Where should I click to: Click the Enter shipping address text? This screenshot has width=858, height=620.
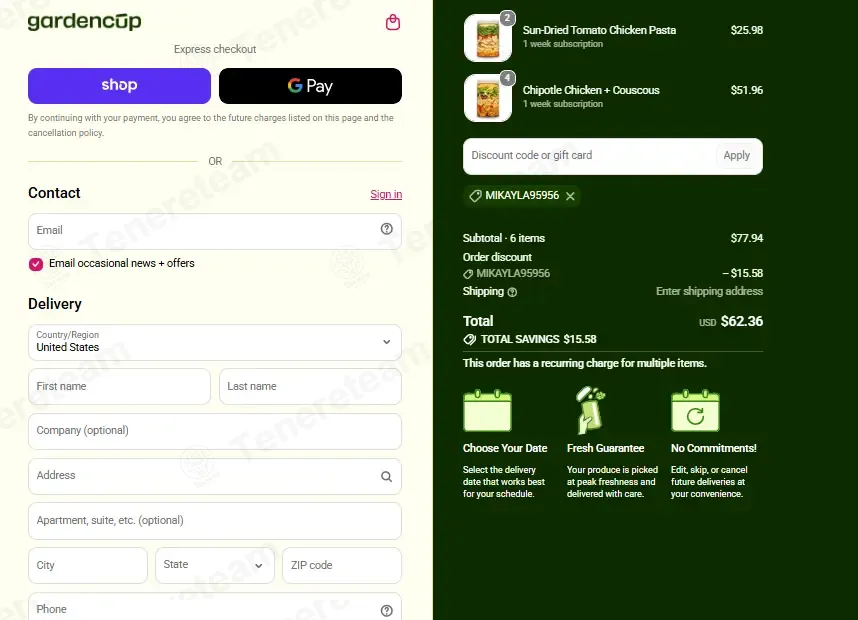point(709,292)
